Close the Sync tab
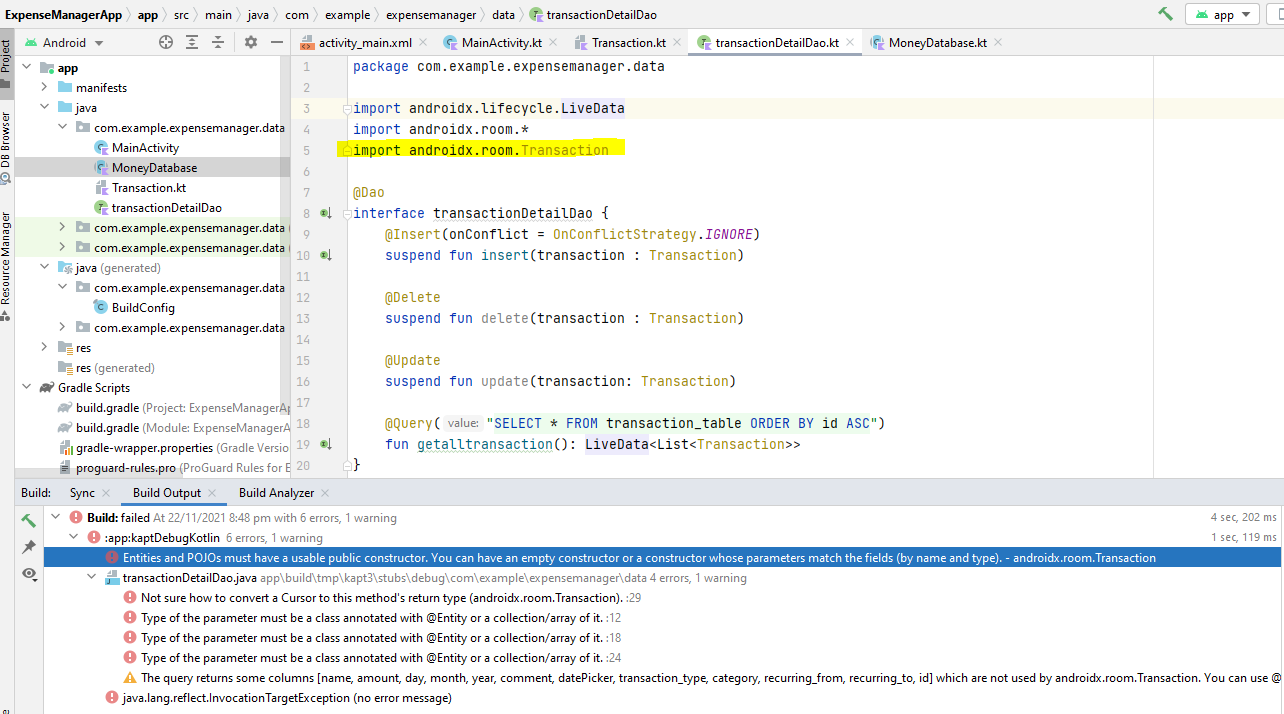 106,493
